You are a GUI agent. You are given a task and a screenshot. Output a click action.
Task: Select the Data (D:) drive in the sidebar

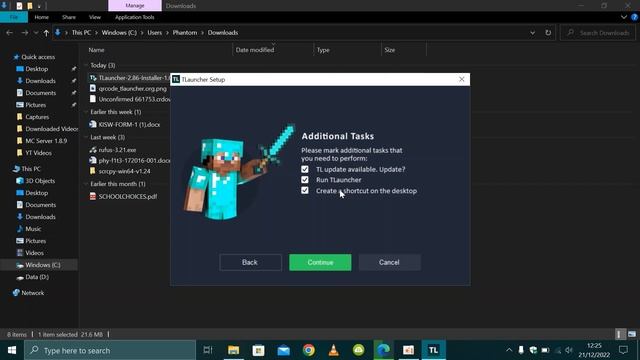pyautogui.click(x=37, y=277)
